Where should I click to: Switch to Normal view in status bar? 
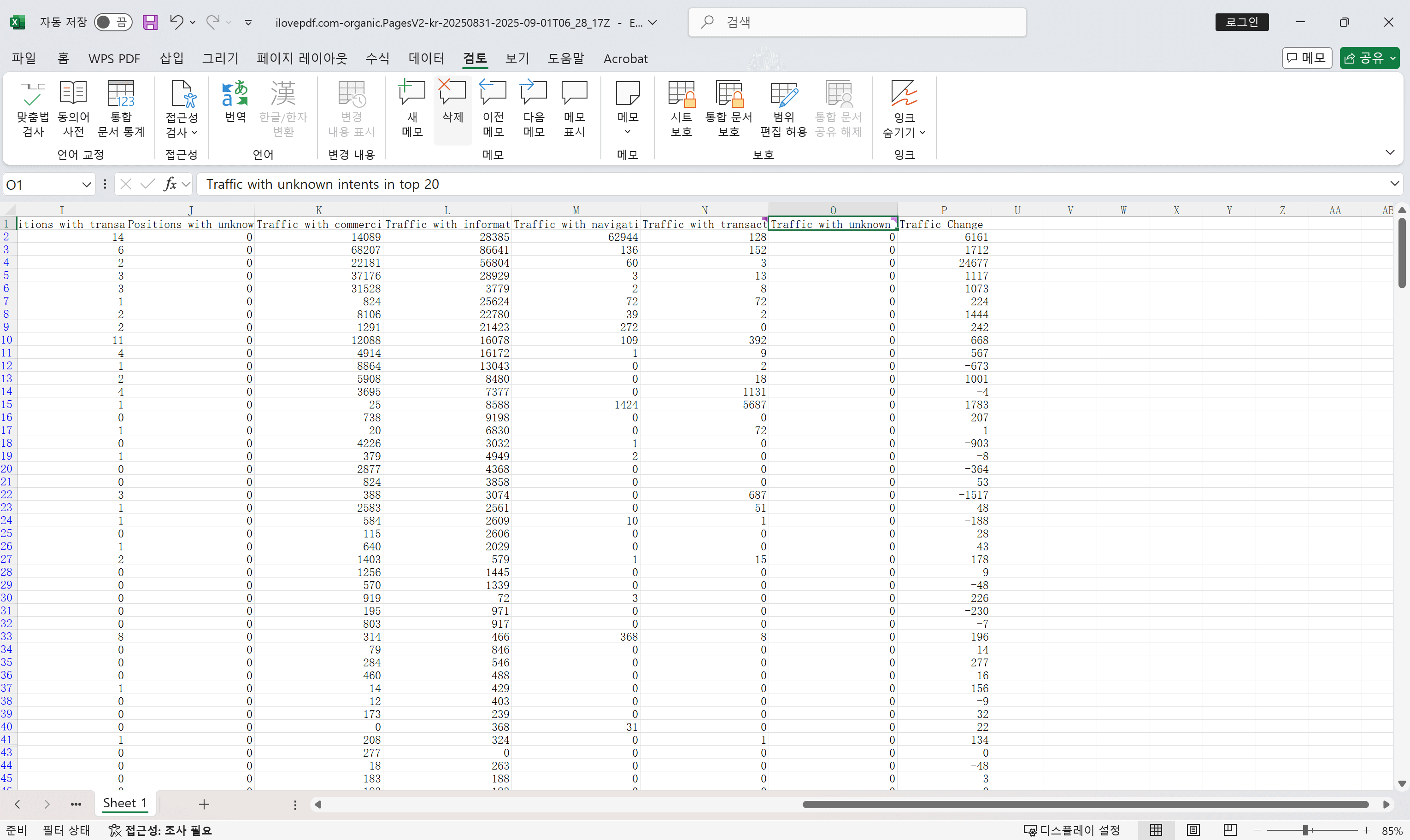[x=1156, y=830]
